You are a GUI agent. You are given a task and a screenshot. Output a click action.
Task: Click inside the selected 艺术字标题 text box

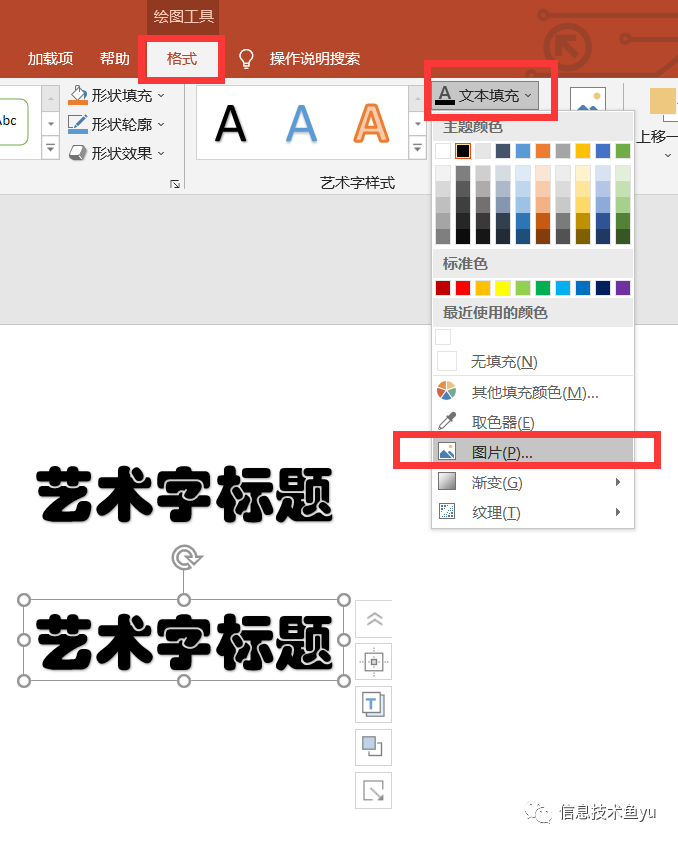tap(184, 641)
